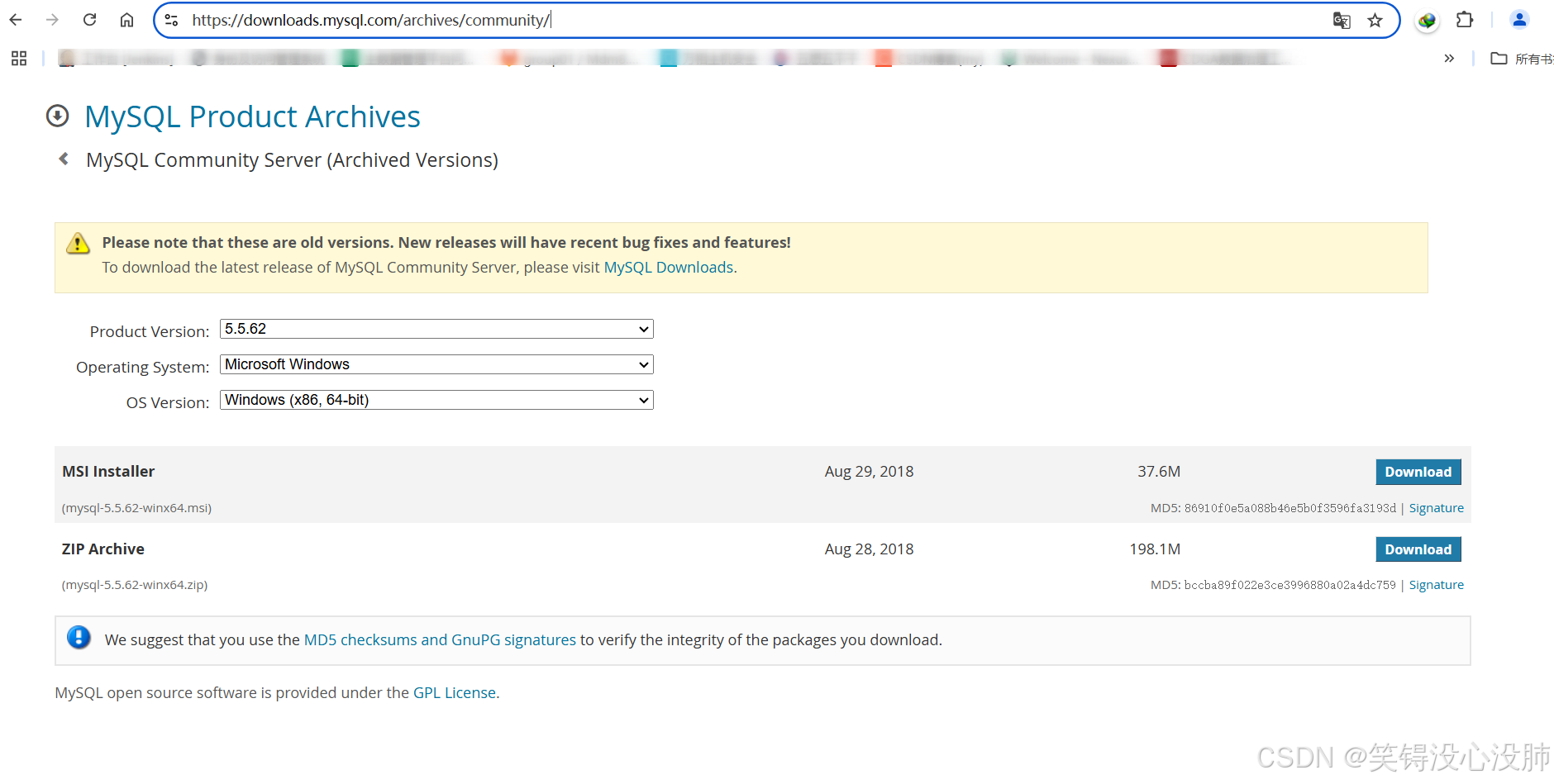
Task: Select the text mysql-5.5.62-winx64.zip
Action: [135, 585]
